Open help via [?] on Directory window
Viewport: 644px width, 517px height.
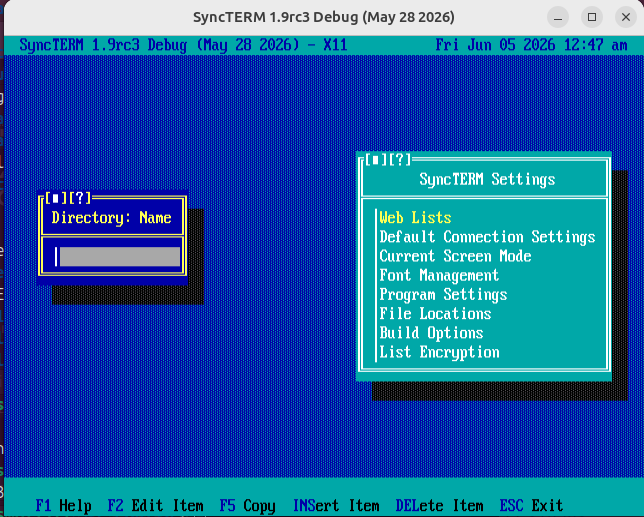pyautogui.click(x=79, y=198)
